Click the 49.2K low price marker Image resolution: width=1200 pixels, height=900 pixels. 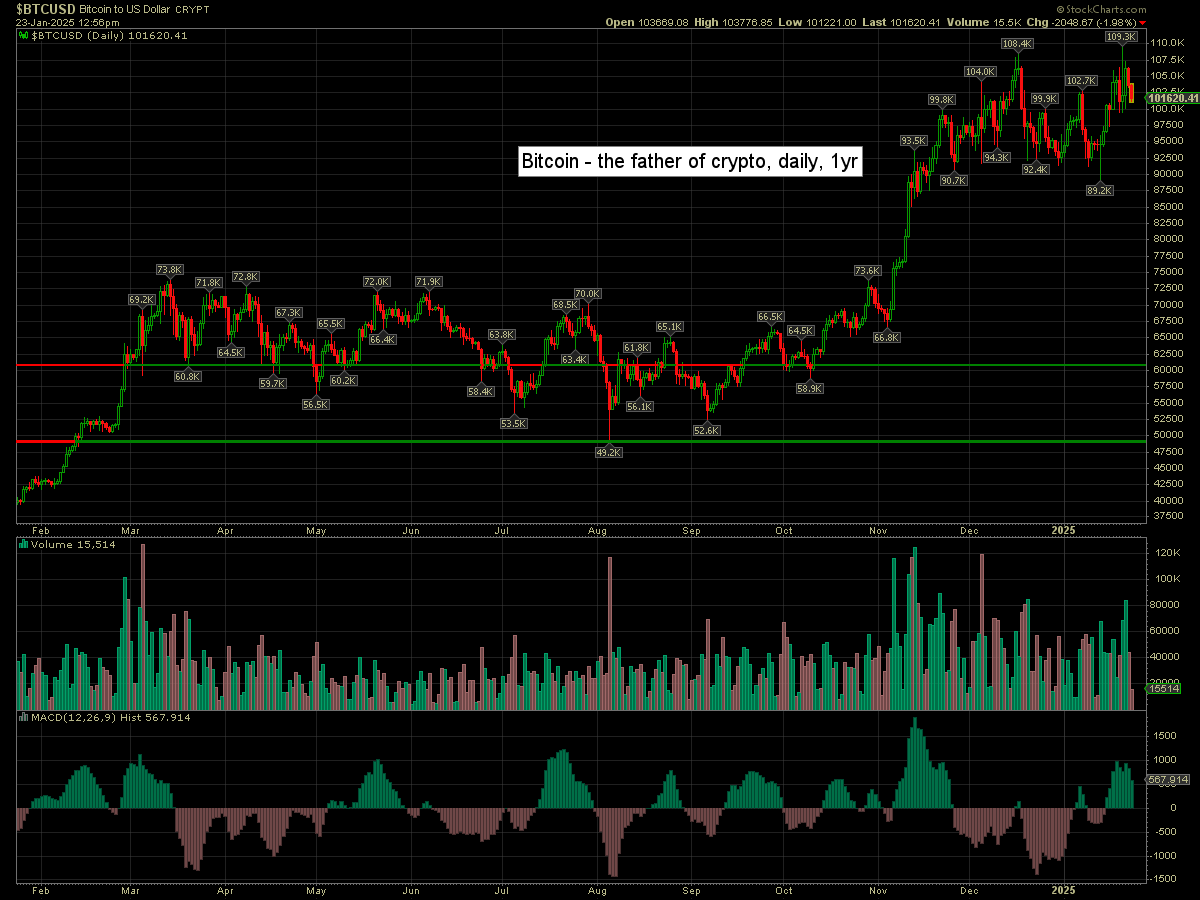point(608,452)
